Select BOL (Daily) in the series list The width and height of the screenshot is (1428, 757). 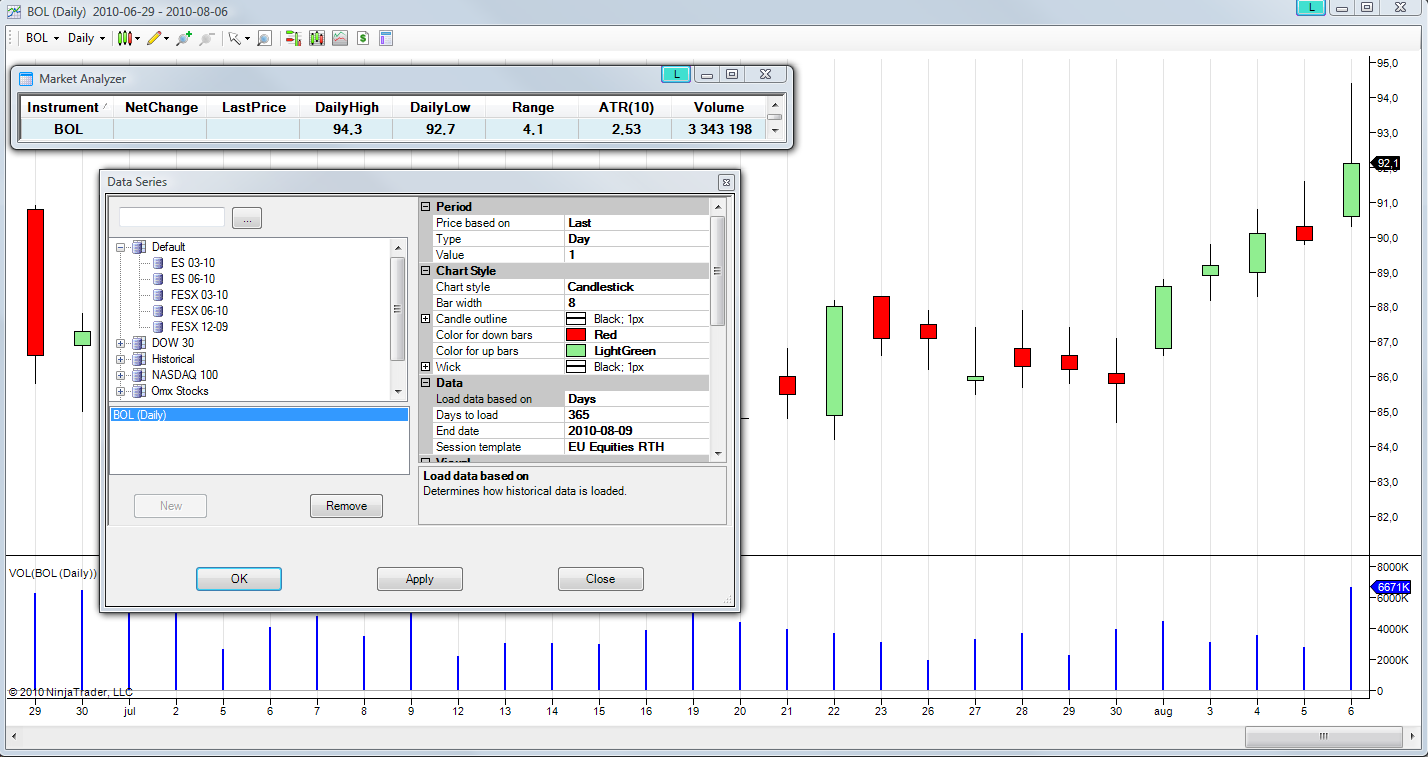click(x=259, y=415)
